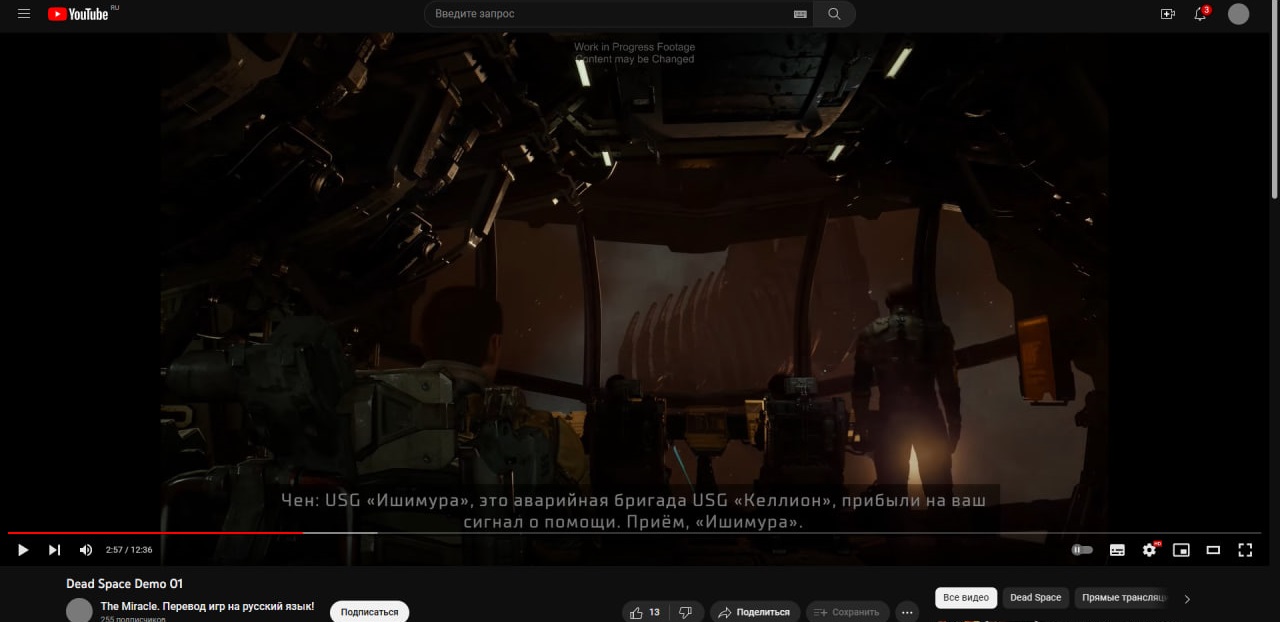Viewport: 1280px width, 622px height.
Task: Enter fullscreen mode
Action: pos(1245,550)
